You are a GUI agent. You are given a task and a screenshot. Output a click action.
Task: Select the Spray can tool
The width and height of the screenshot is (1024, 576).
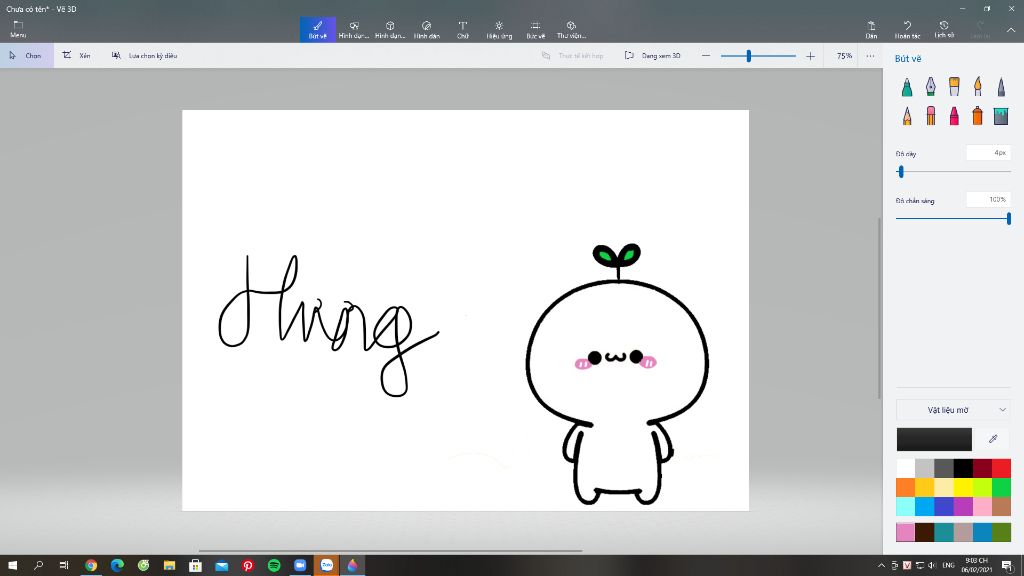tap(978, 116)
